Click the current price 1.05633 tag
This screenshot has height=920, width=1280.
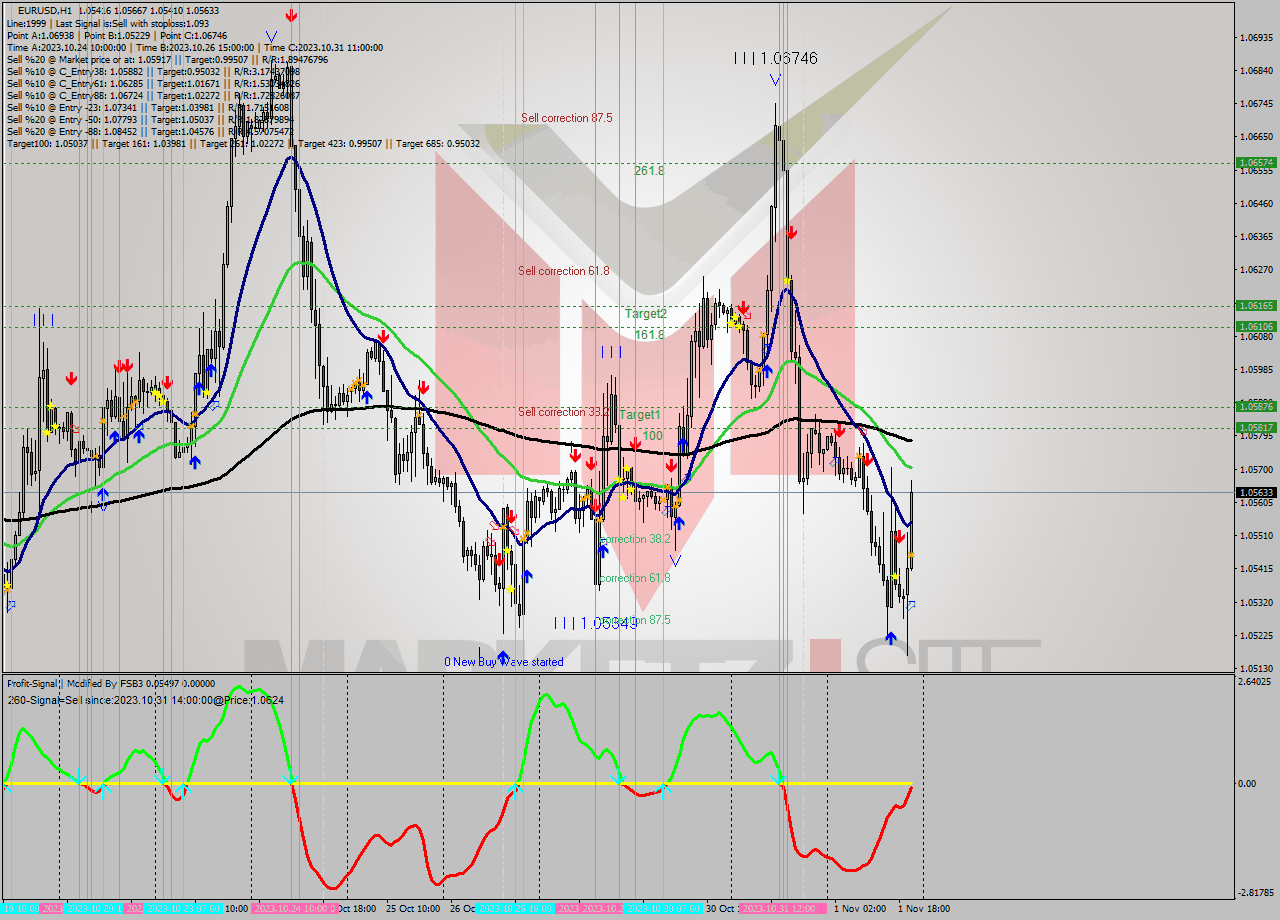pos(1256,492)
